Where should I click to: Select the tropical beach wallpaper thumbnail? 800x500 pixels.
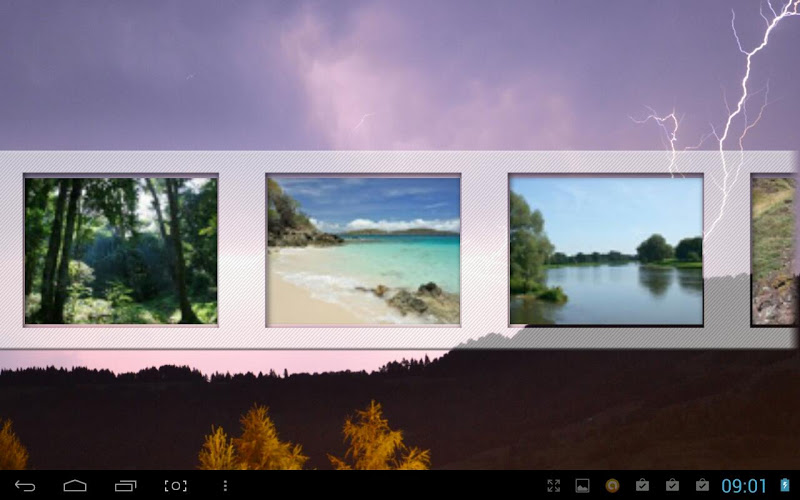coord(363,250)
